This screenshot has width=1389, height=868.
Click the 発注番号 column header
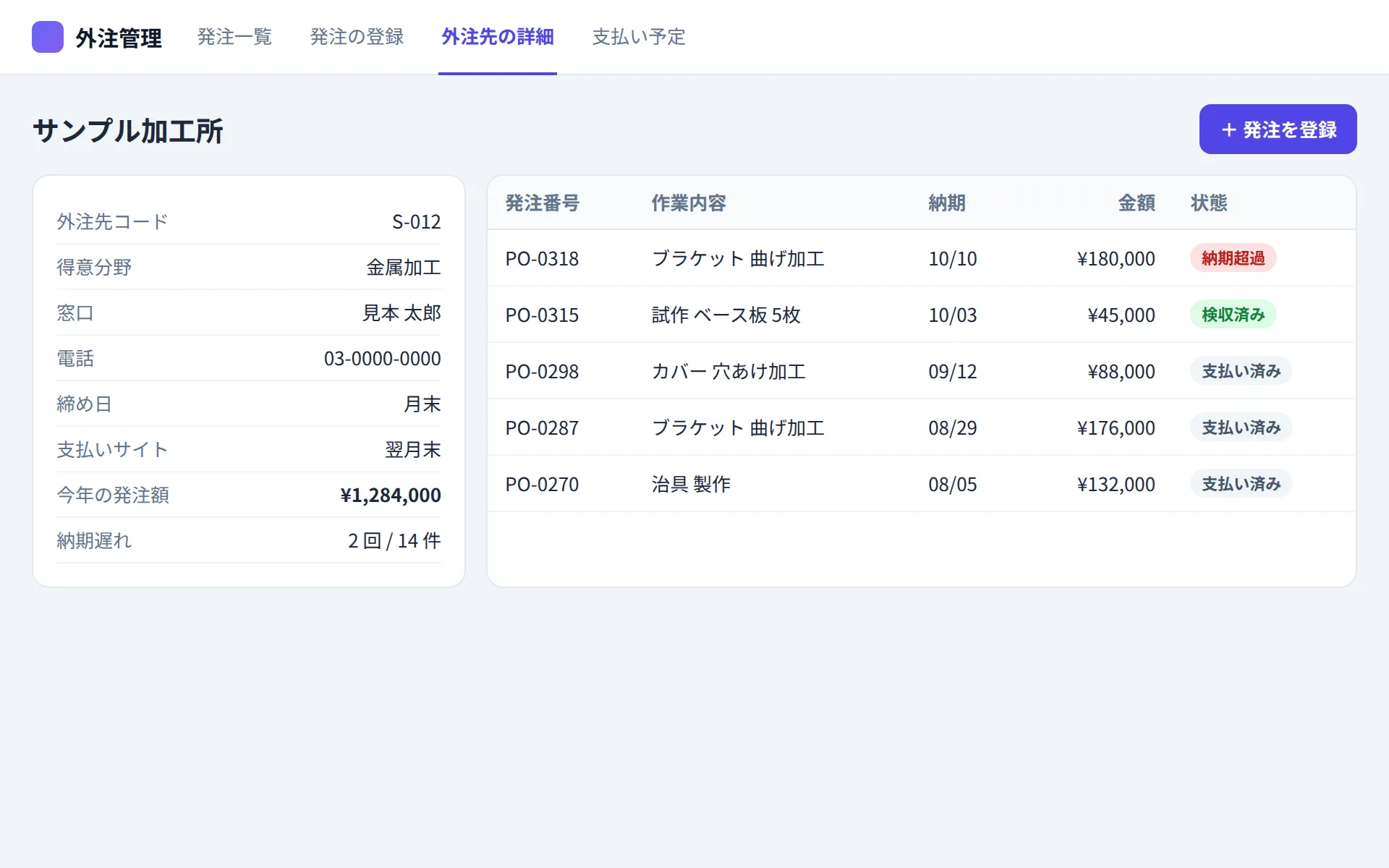(x=543, y=203)
